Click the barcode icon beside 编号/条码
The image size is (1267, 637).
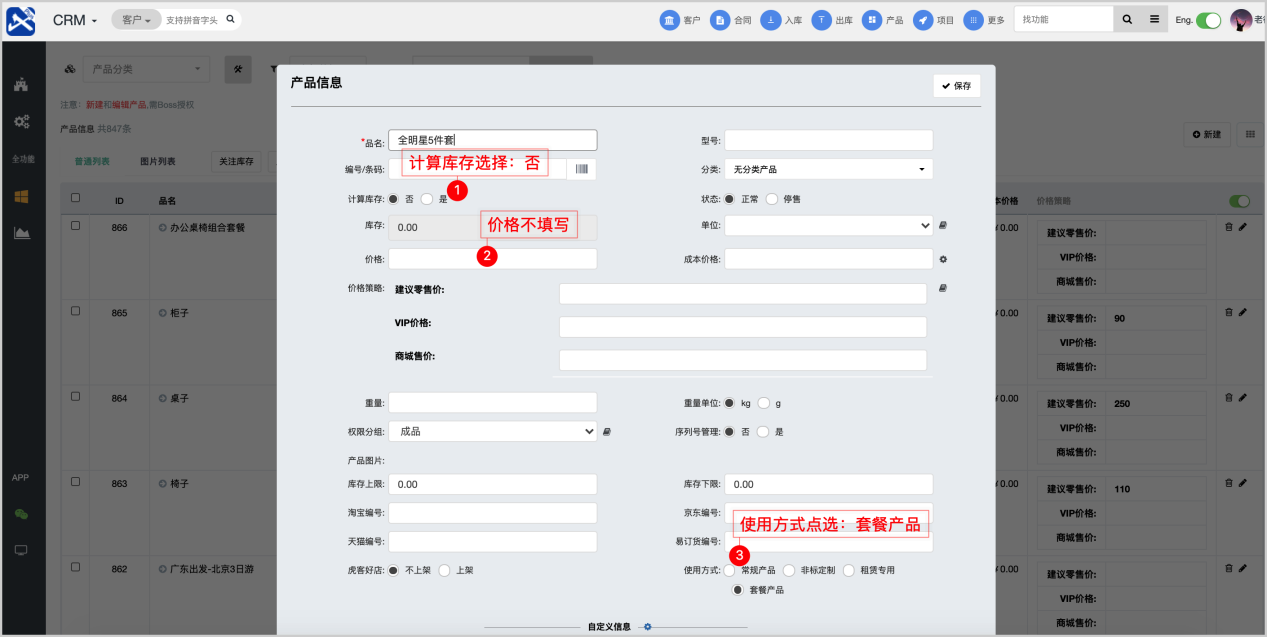(581, 169)
